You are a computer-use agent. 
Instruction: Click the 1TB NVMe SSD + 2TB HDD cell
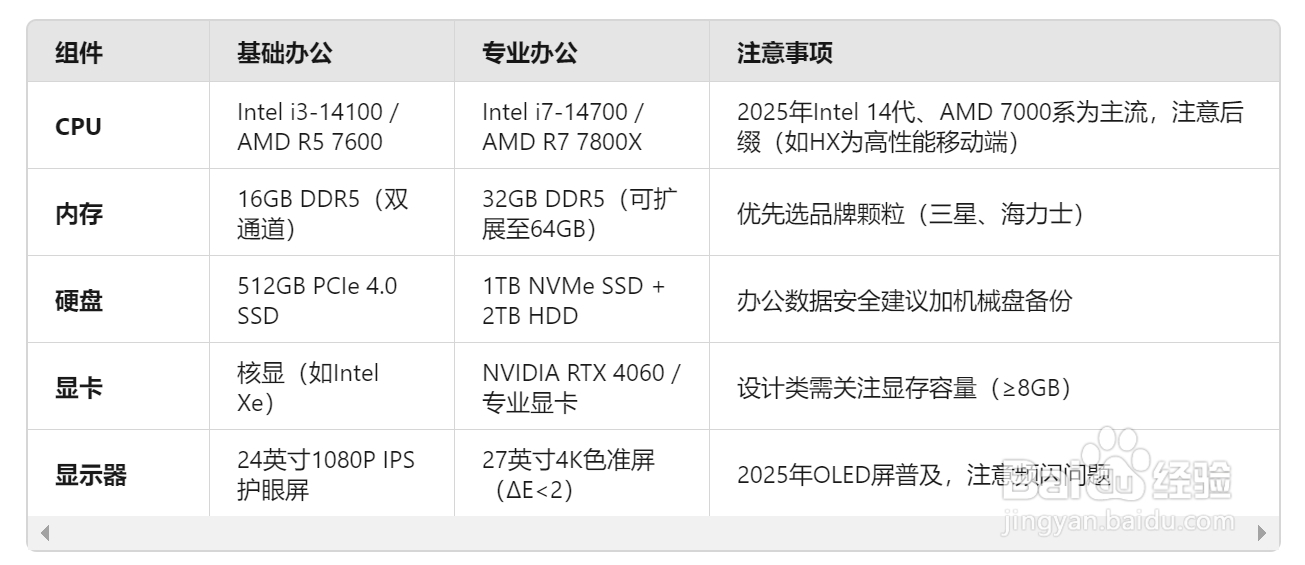(x=573, y=301)
